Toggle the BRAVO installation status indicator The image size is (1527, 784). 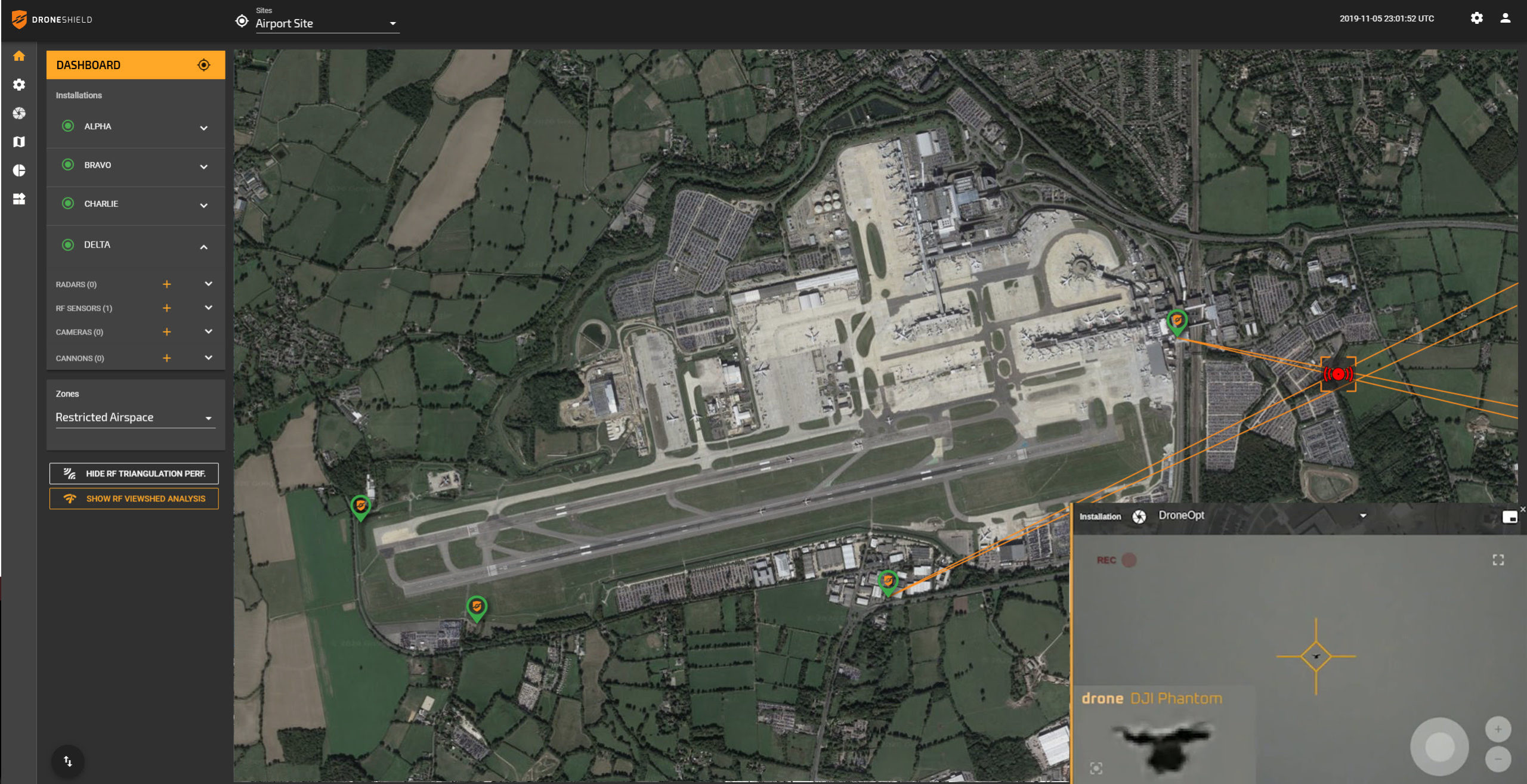click(68, 165)
